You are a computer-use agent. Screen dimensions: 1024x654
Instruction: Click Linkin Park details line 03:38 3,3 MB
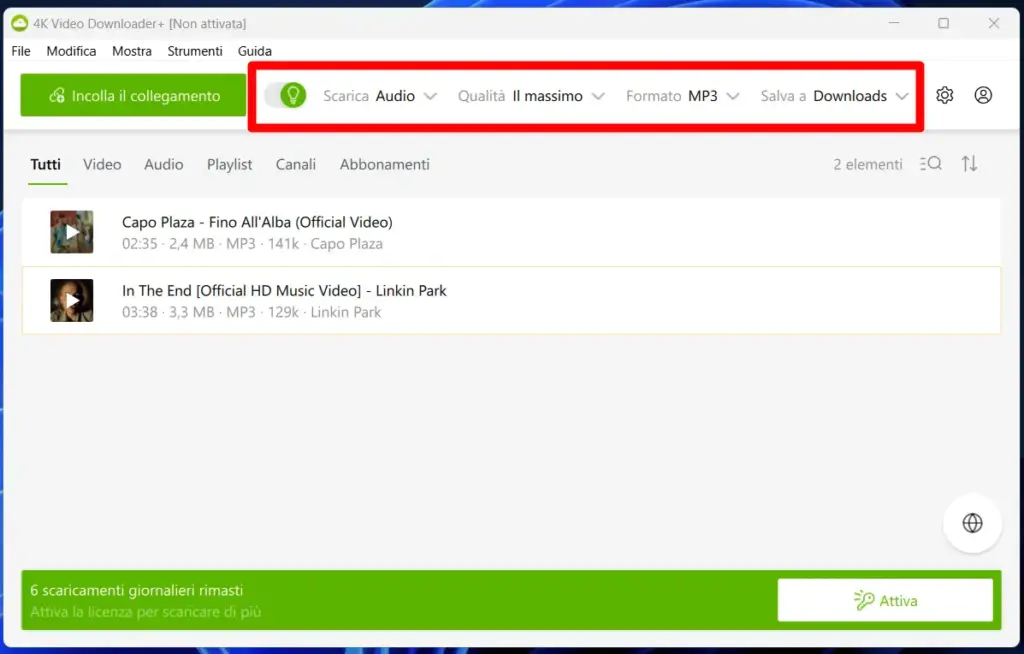(x=251, y=312)
